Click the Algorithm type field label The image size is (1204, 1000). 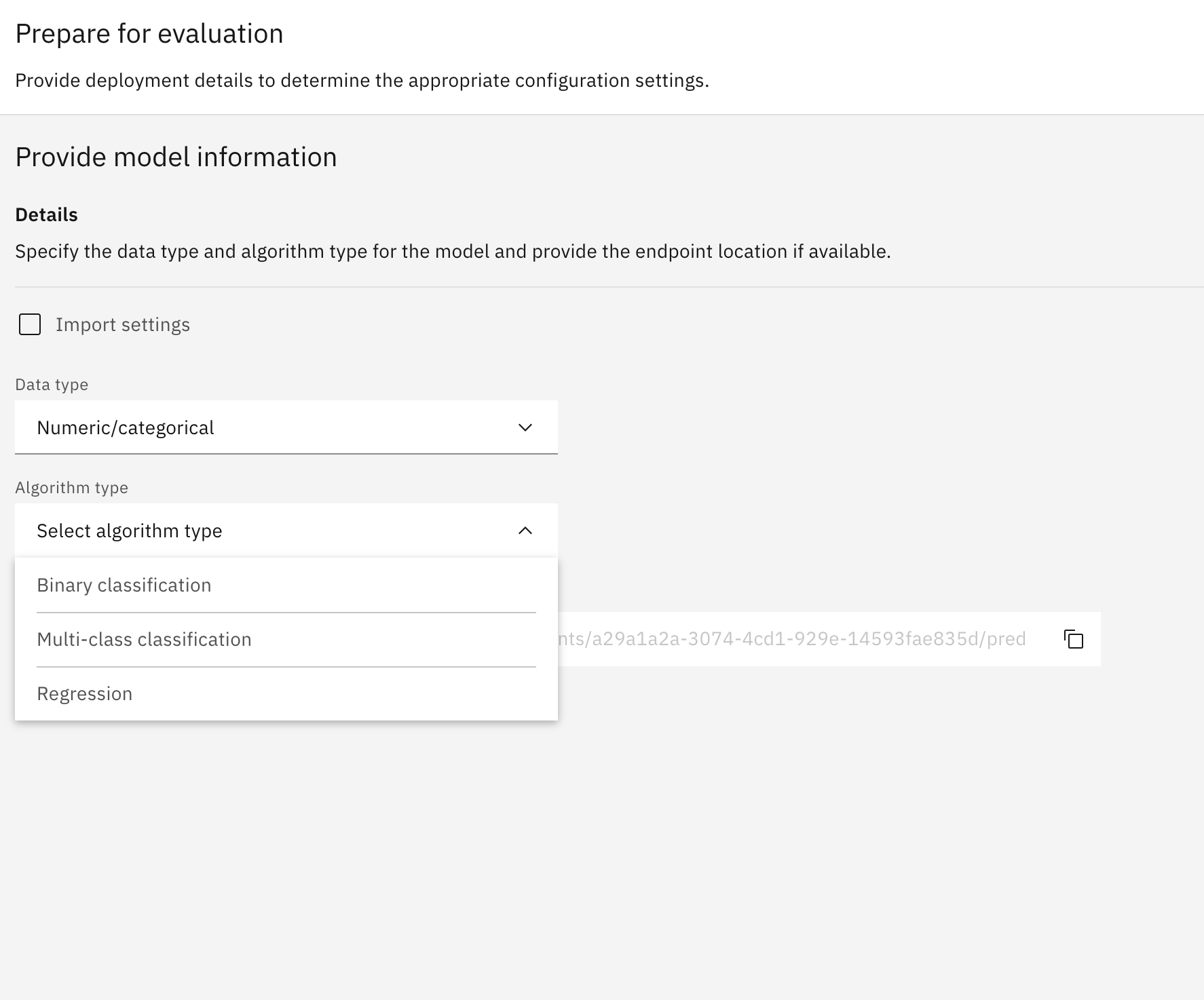71,488
